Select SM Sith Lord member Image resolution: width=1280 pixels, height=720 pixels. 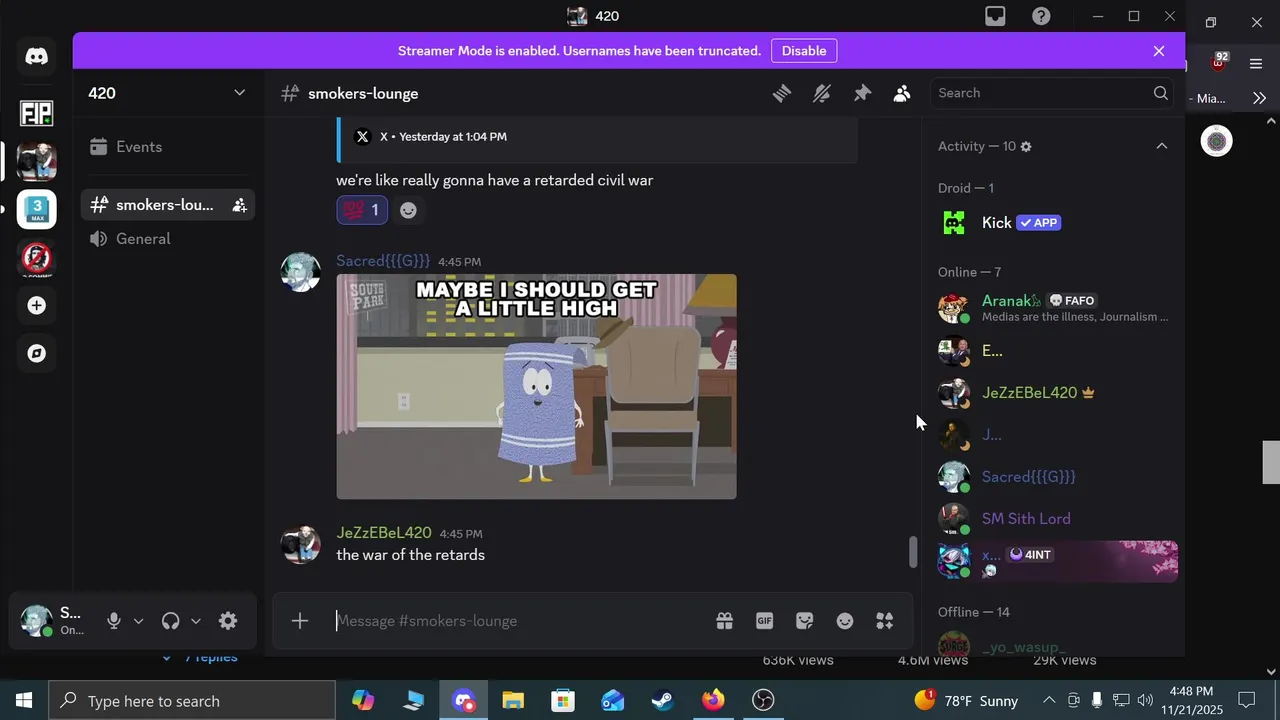pyautogui.click(x=1054, y=519)
